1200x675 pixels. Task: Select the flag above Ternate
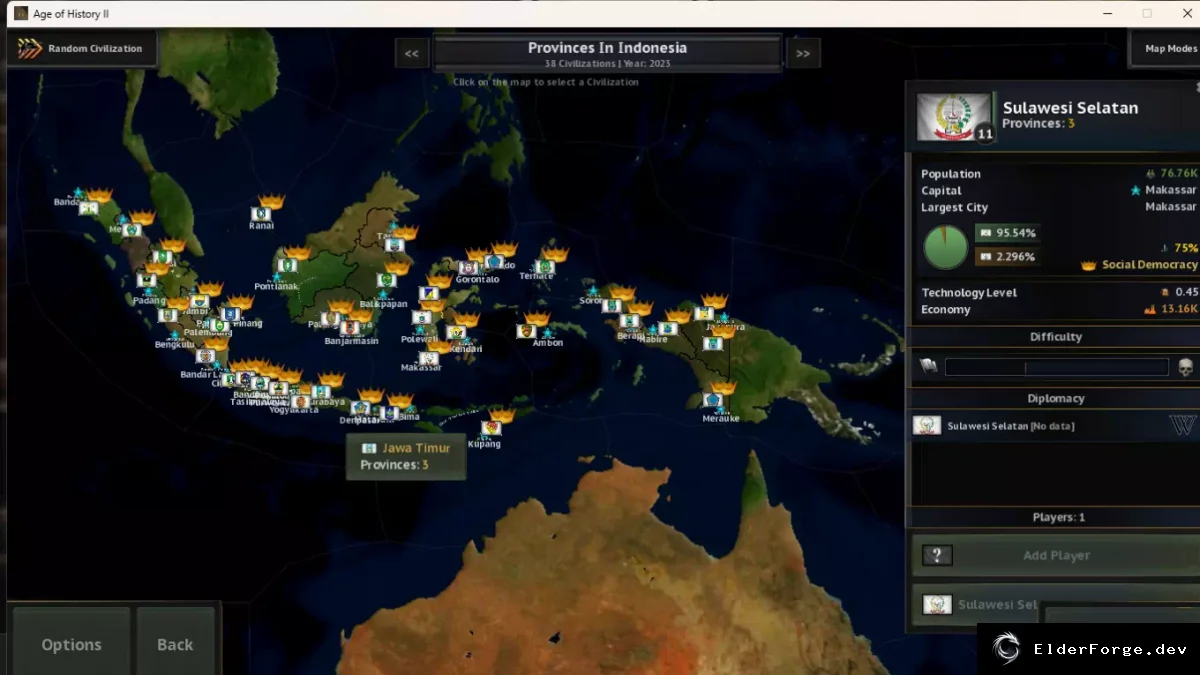click(544, 267)
